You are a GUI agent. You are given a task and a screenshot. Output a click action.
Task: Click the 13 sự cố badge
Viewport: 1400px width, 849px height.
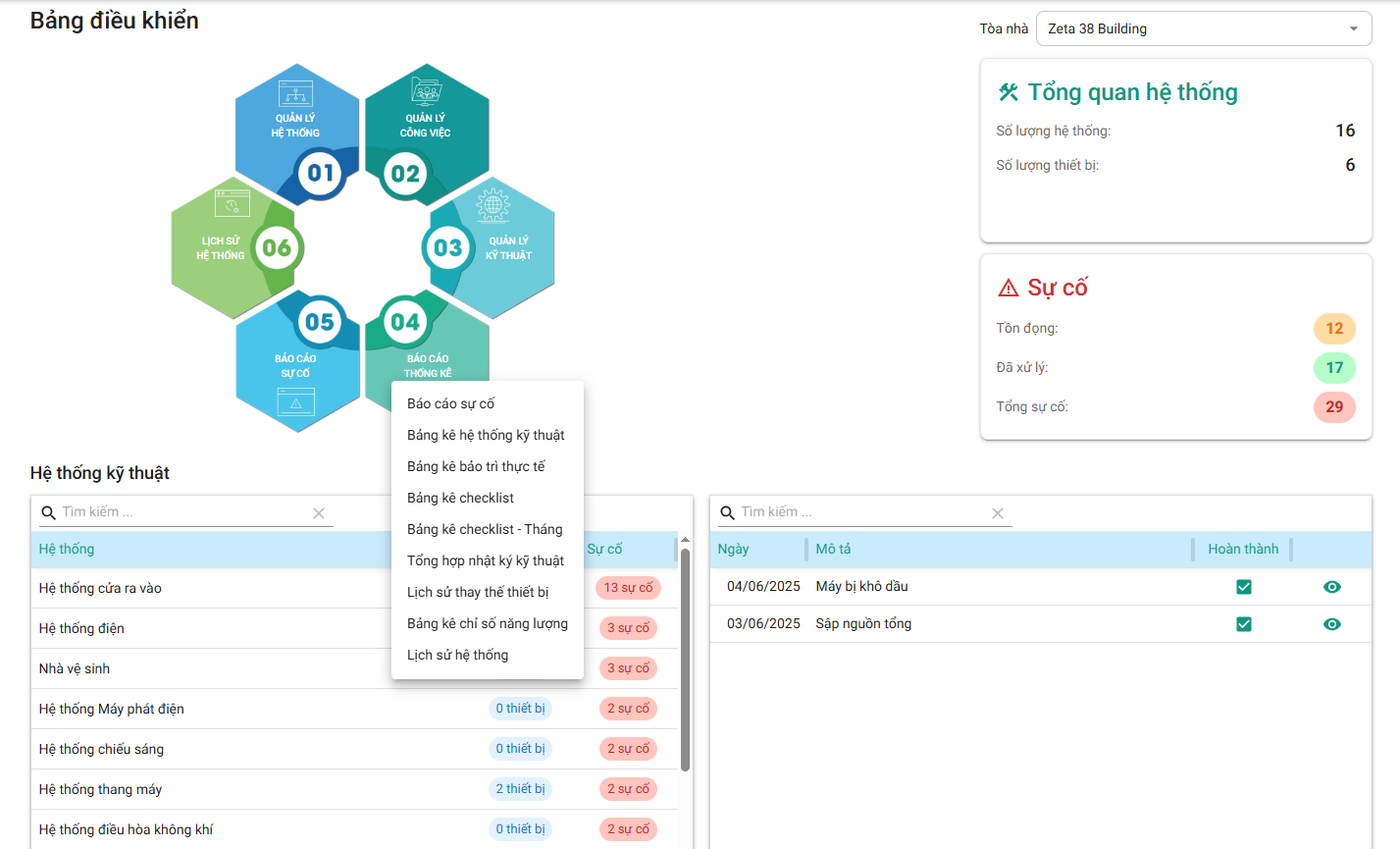coord(628,588)
